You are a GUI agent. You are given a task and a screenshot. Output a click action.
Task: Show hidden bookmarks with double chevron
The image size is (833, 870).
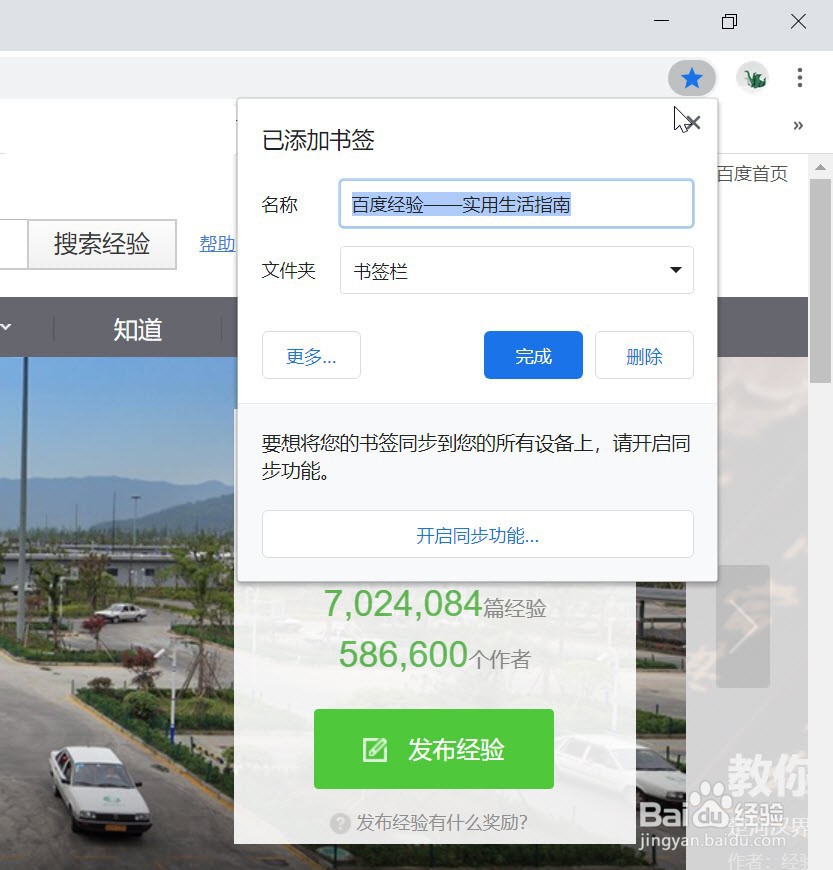click(798, 125)
